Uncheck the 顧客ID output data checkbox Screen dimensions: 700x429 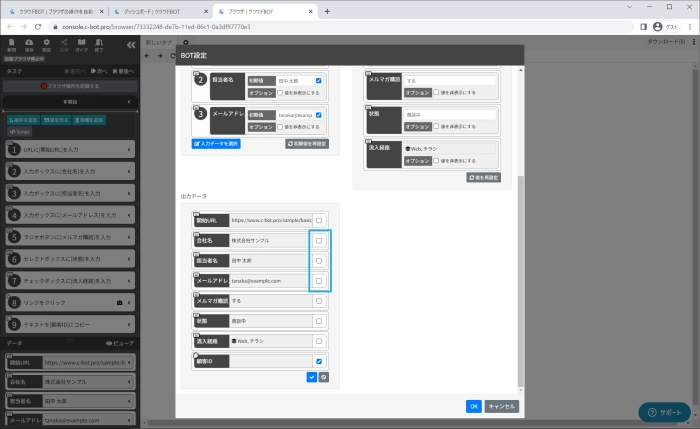(x=318, y=361)
